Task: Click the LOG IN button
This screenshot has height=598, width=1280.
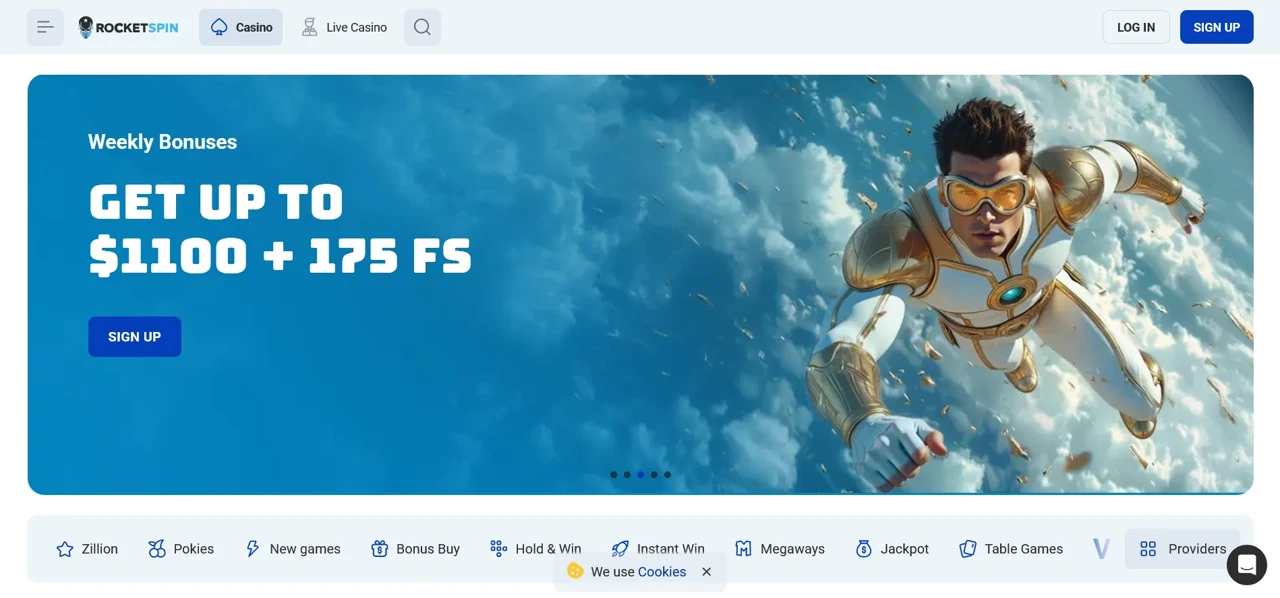Action: tap(1136, 27)
